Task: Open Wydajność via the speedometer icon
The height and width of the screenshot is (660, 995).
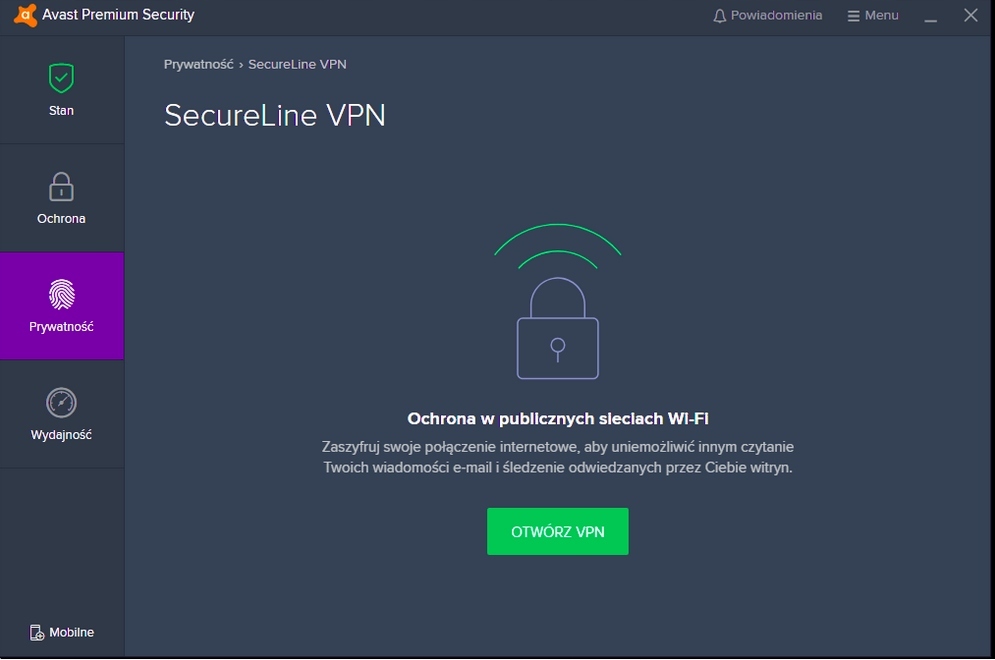Action: [61, 403]
